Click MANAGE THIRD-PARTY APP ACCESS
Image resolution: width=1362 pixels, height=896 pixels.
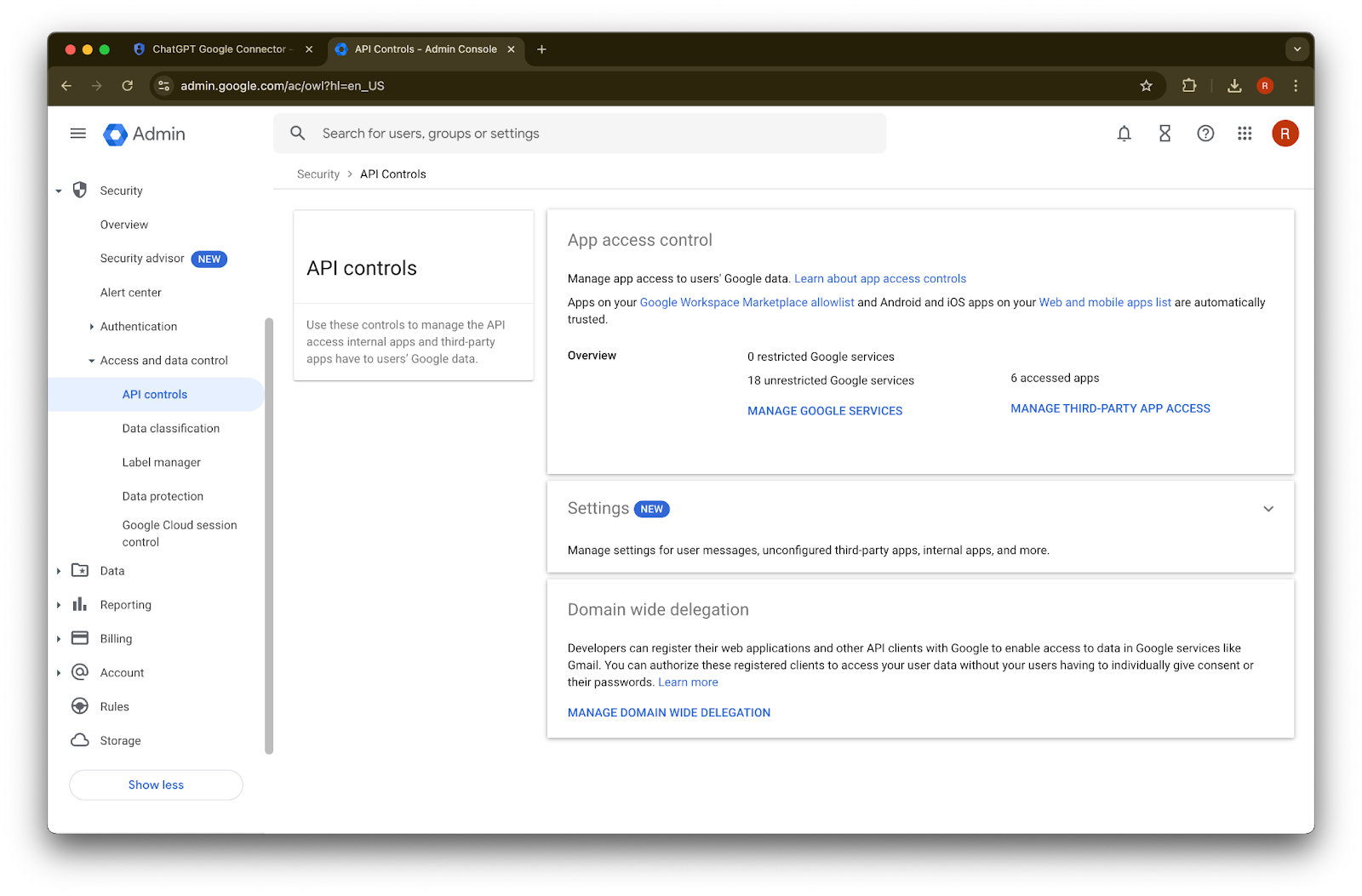click(1110, 408)
